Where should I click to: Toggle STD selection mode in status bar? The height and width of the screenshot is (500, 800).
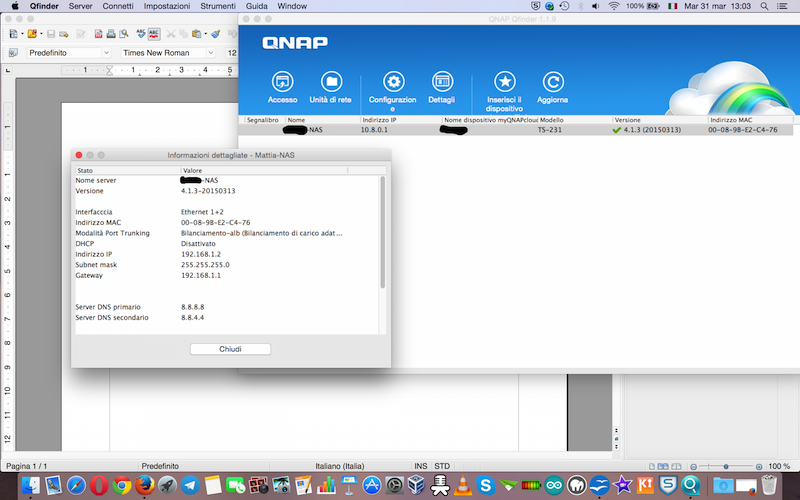pos(442,466)
